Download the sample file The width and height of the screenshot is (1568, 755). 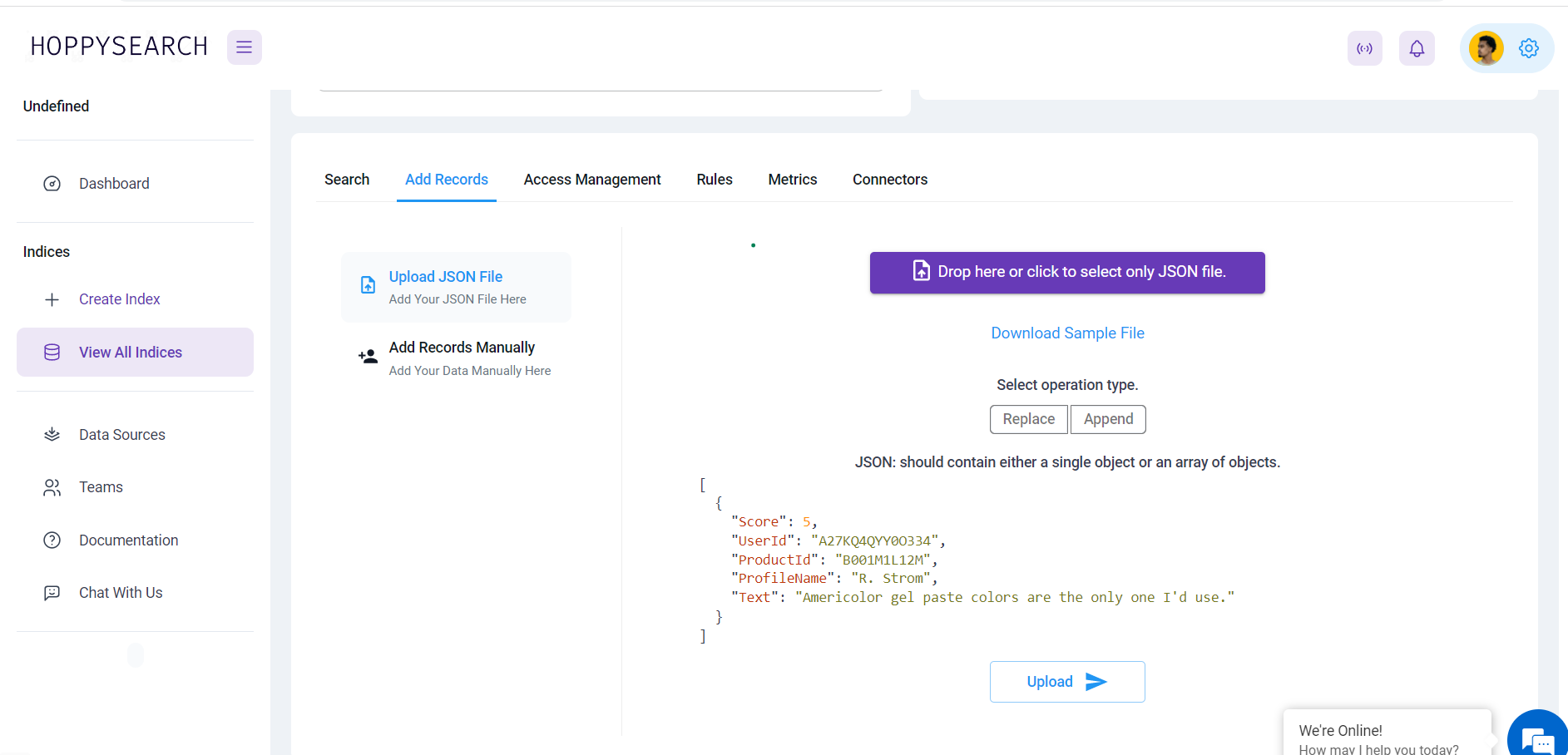tap(1067, 333)
